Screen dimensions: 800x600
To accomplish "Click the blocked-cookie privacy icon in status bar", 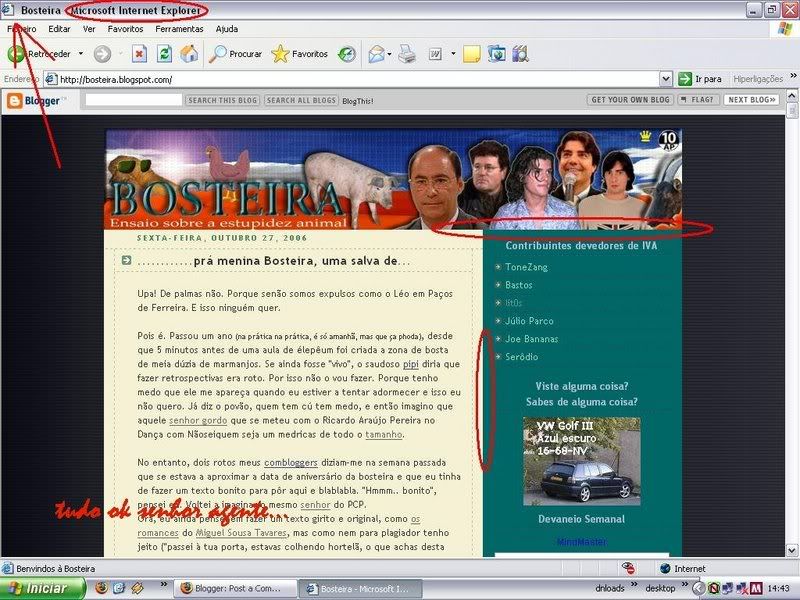I will point(628,568).
